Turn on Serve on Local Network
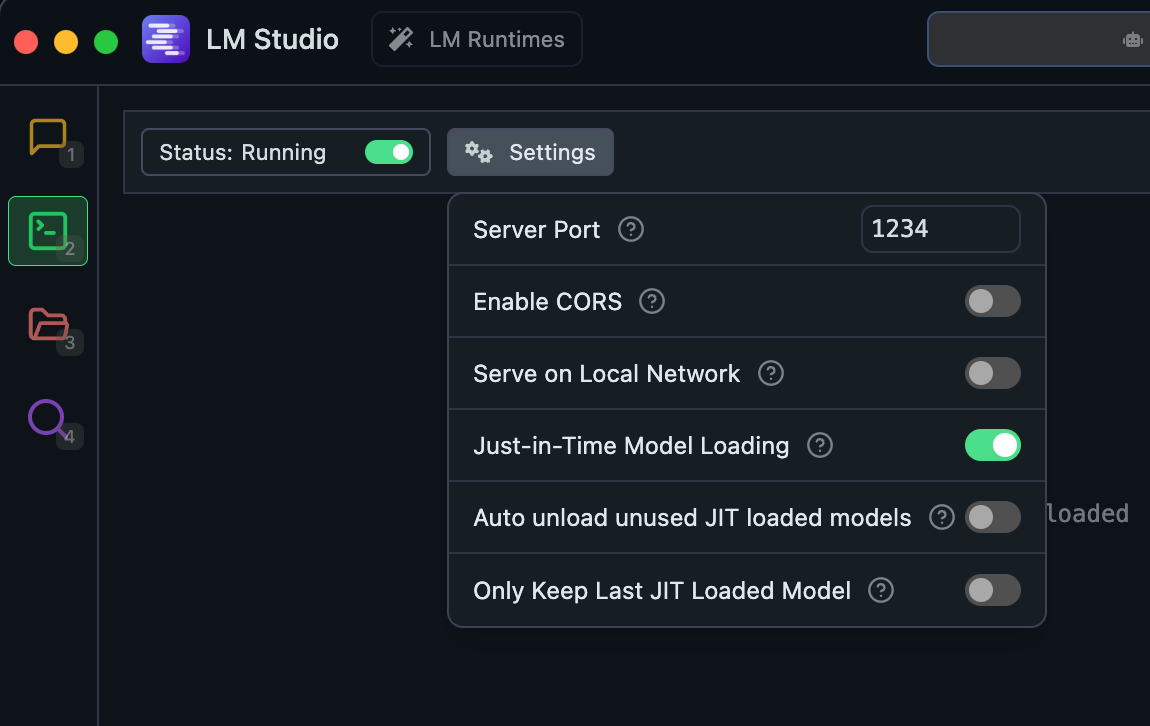1150x726 pixels. tap(992, 373)
